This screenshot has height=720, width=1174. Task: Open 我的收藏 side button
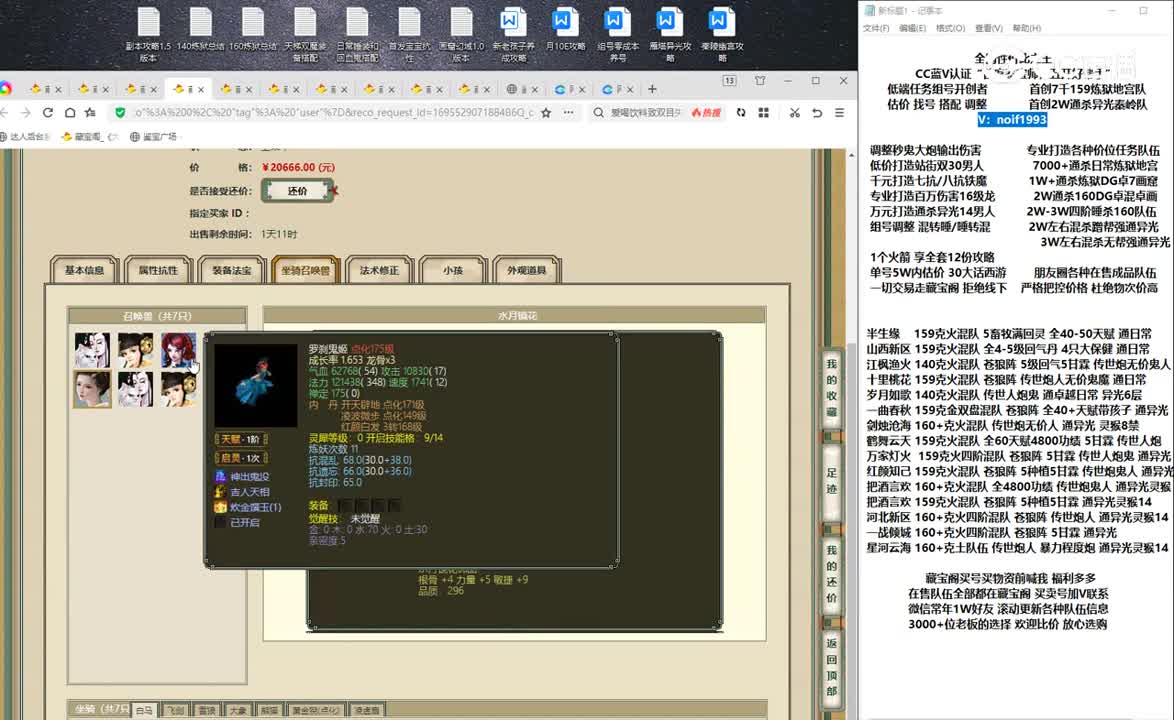point(831,387)
